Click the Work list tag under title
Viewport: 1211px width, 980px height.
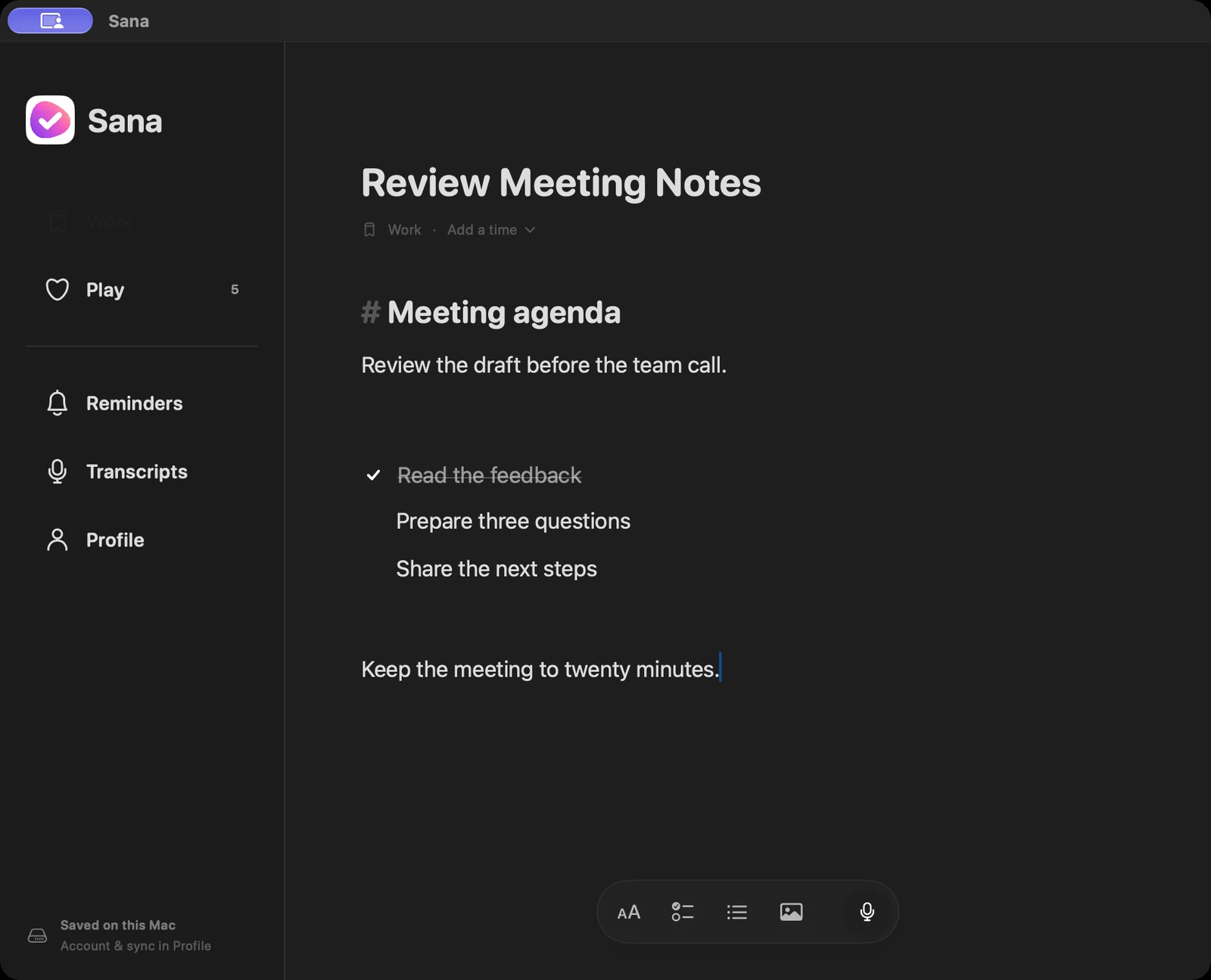[404, 229]
